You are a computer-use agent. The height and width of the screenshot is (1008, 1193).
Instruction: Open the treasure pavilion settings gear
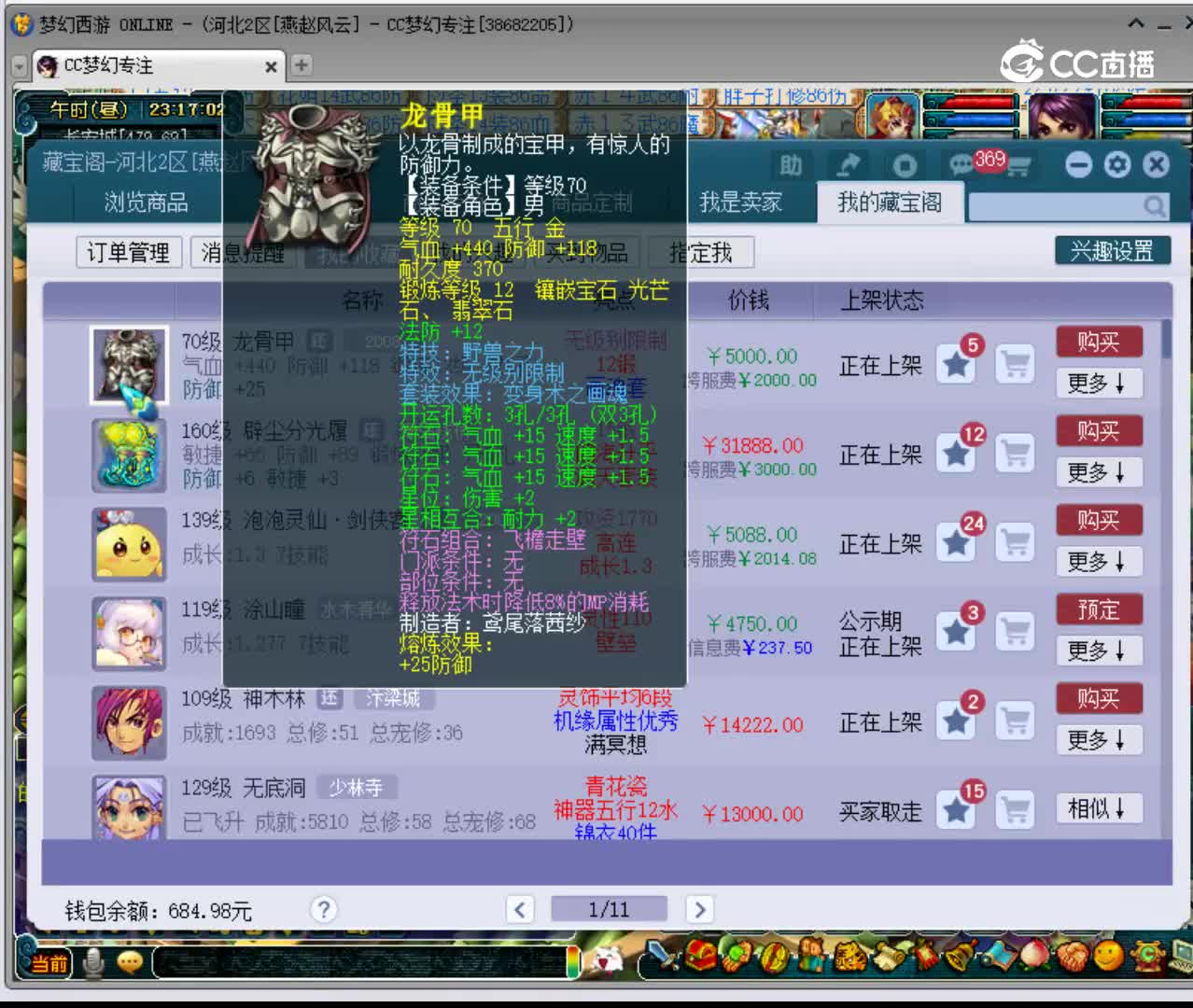point(1117,165)
